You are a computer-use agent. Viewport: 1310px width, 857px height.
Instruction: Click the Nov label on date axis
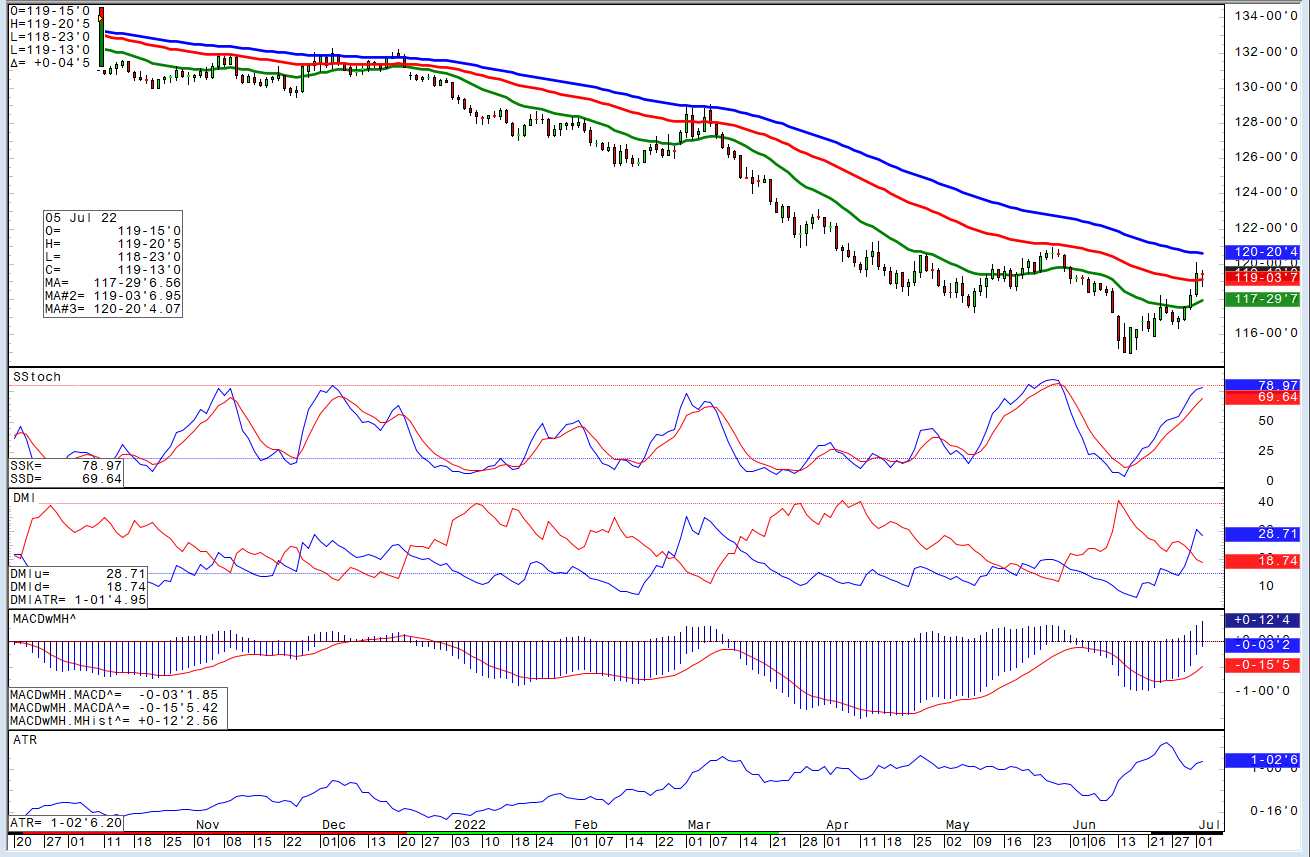(x=207, y=825)
